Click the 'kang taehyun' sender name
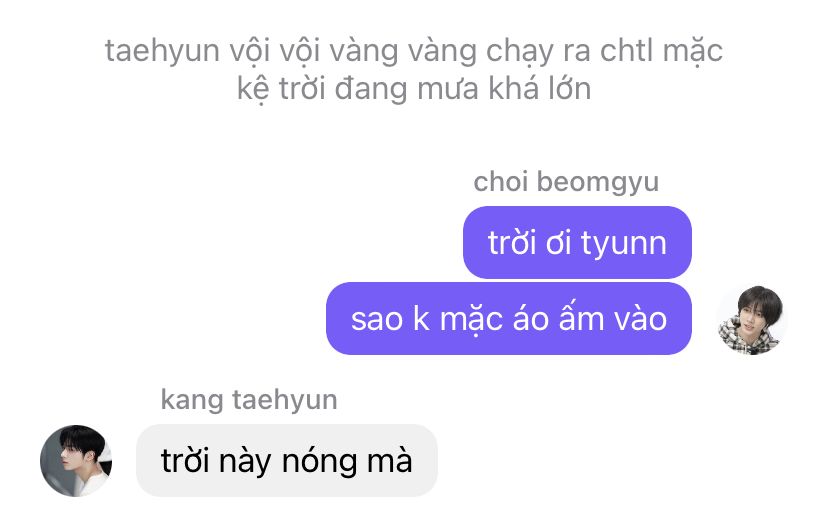This screenshot has width=828, height=516. [x=249, y=400]
